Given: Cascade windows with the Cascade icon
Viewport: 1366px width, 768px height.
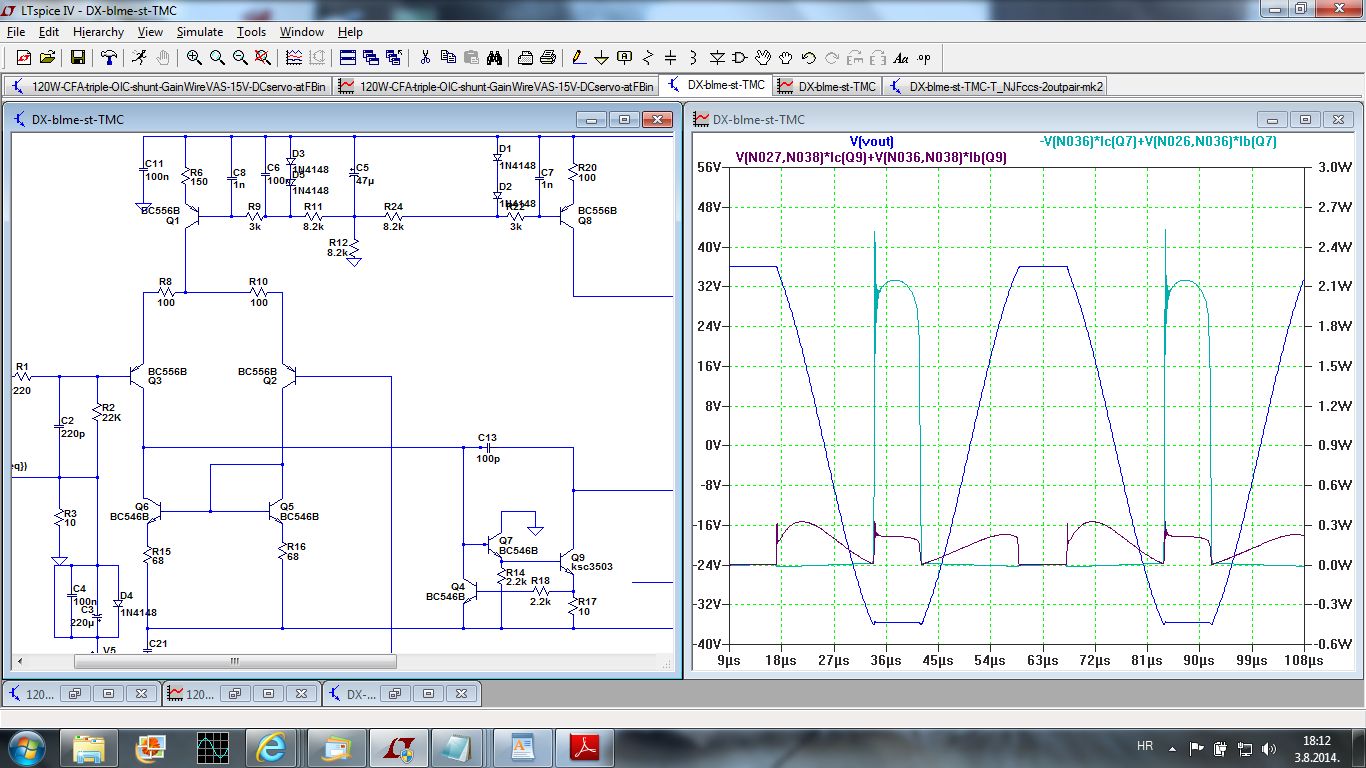Looking at the screenshot, I should [370, 57].
